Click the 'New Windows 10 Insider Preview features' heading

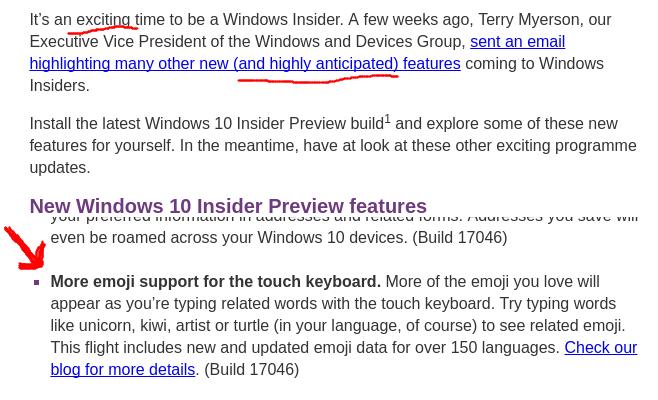[228, 207]
